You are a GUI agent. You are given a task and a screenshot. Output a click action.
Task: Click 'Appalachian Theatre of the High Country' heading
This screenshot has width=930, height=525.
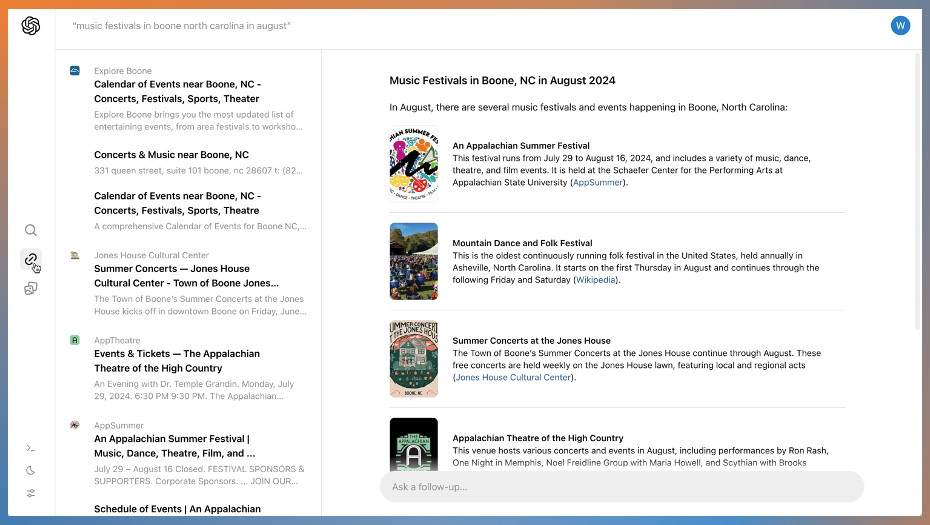(538, 438)
